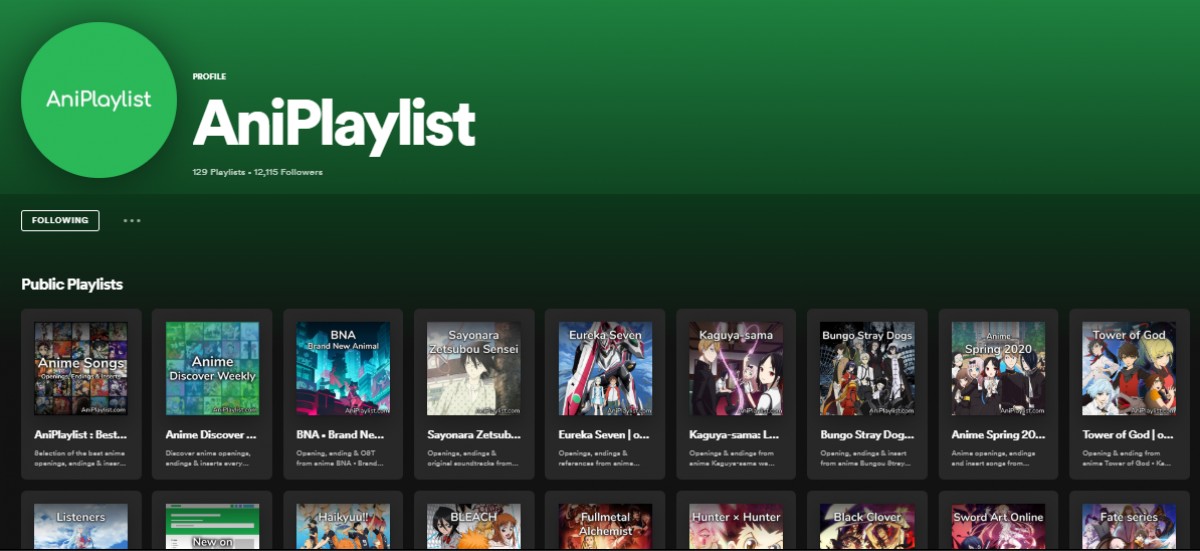Open the Fate series playlist cover
The width and height of the screenshot is (1200, 551).
(x=1129, y=527)
